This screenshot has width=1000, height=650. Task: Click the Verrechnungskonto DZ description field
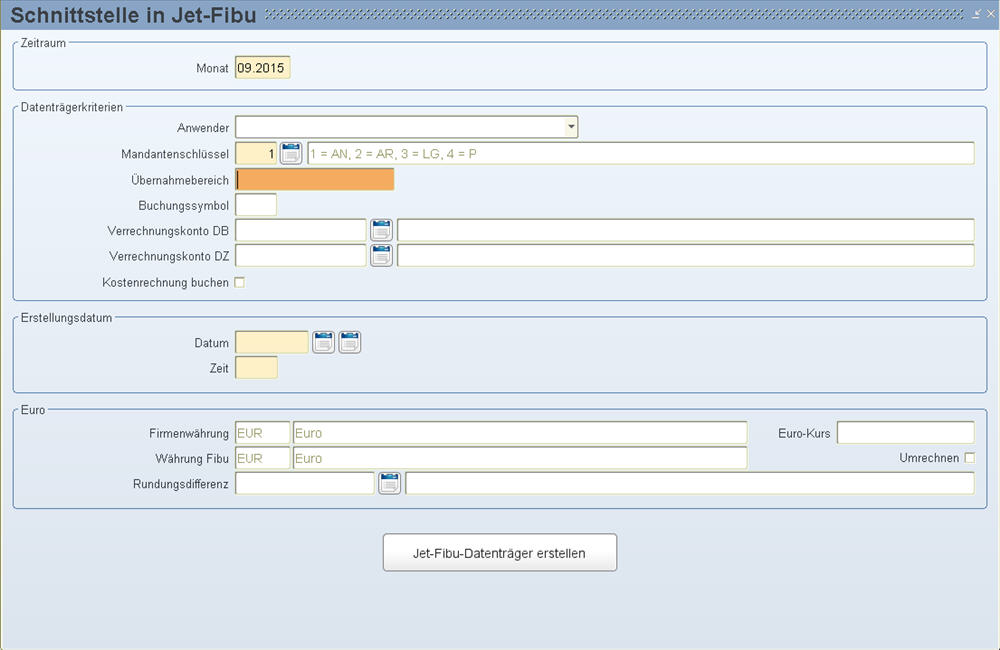click(x=686, y=256)
